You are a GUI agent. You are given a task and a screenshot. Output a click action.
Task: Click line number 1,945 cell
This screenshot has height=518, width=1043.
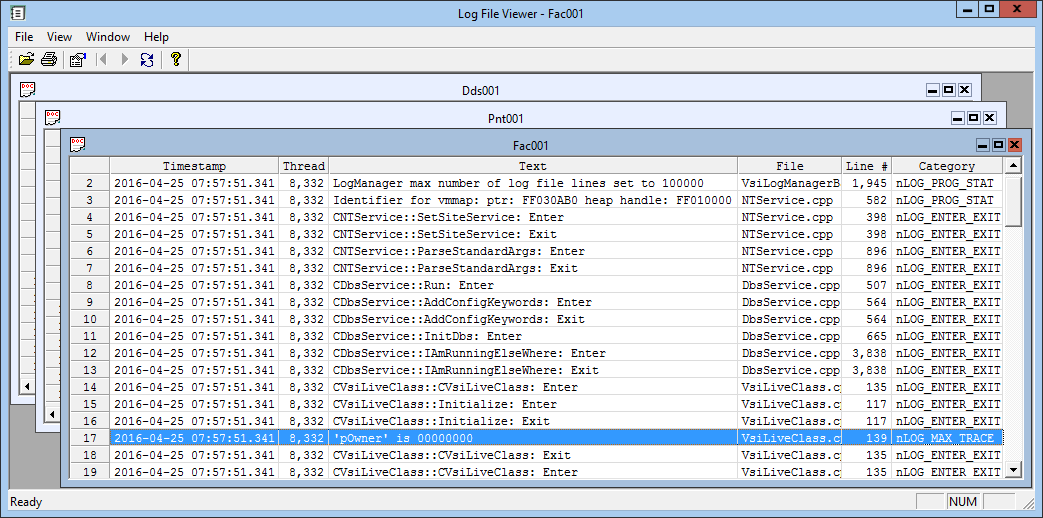click(867, 183)
